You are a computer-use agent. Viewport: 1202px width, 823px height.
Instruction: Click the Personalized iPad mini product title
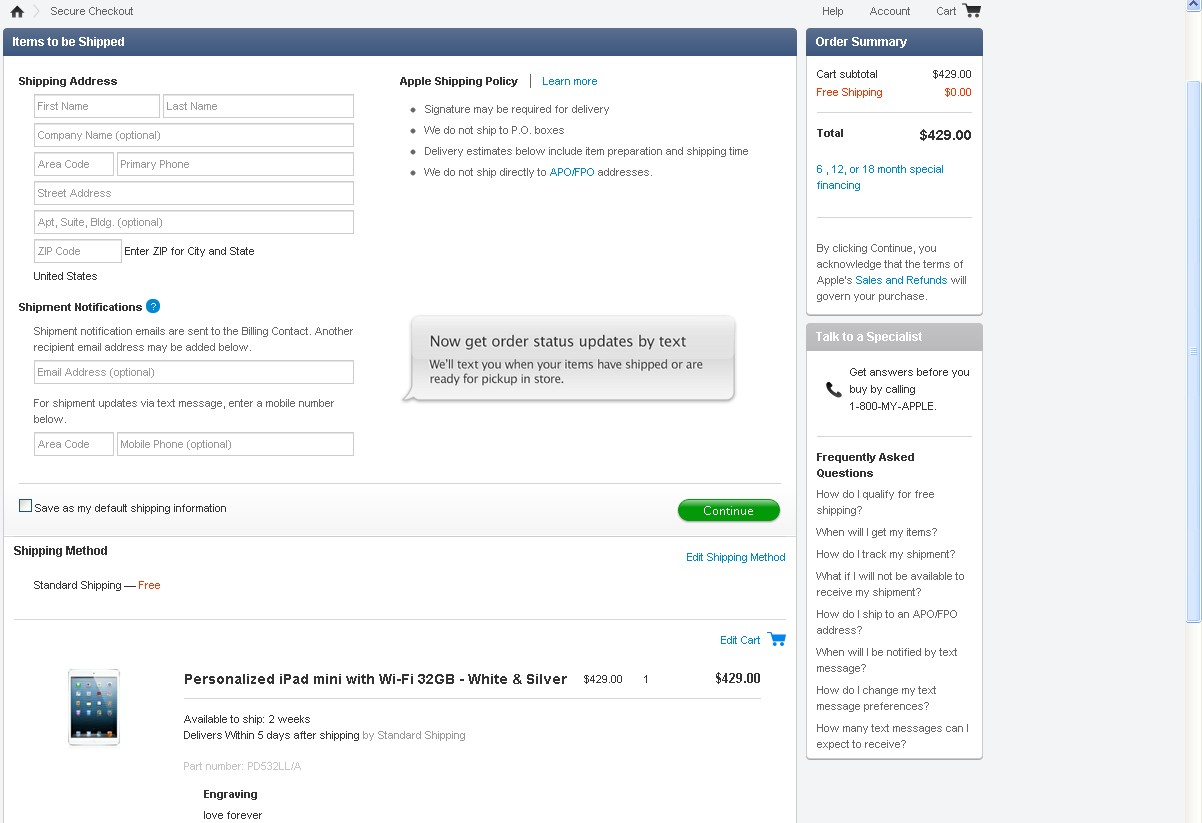pyautogui.click(x=375, y=679)
